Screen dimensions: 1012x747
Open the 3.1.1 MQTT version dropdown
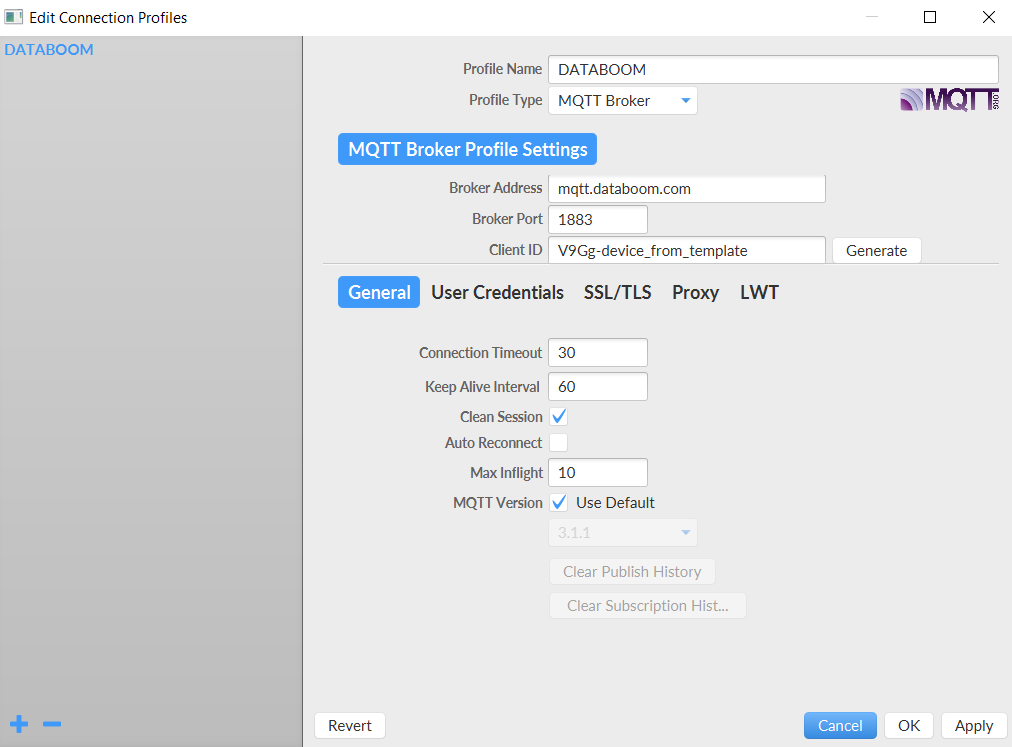(x=623, y=533)
